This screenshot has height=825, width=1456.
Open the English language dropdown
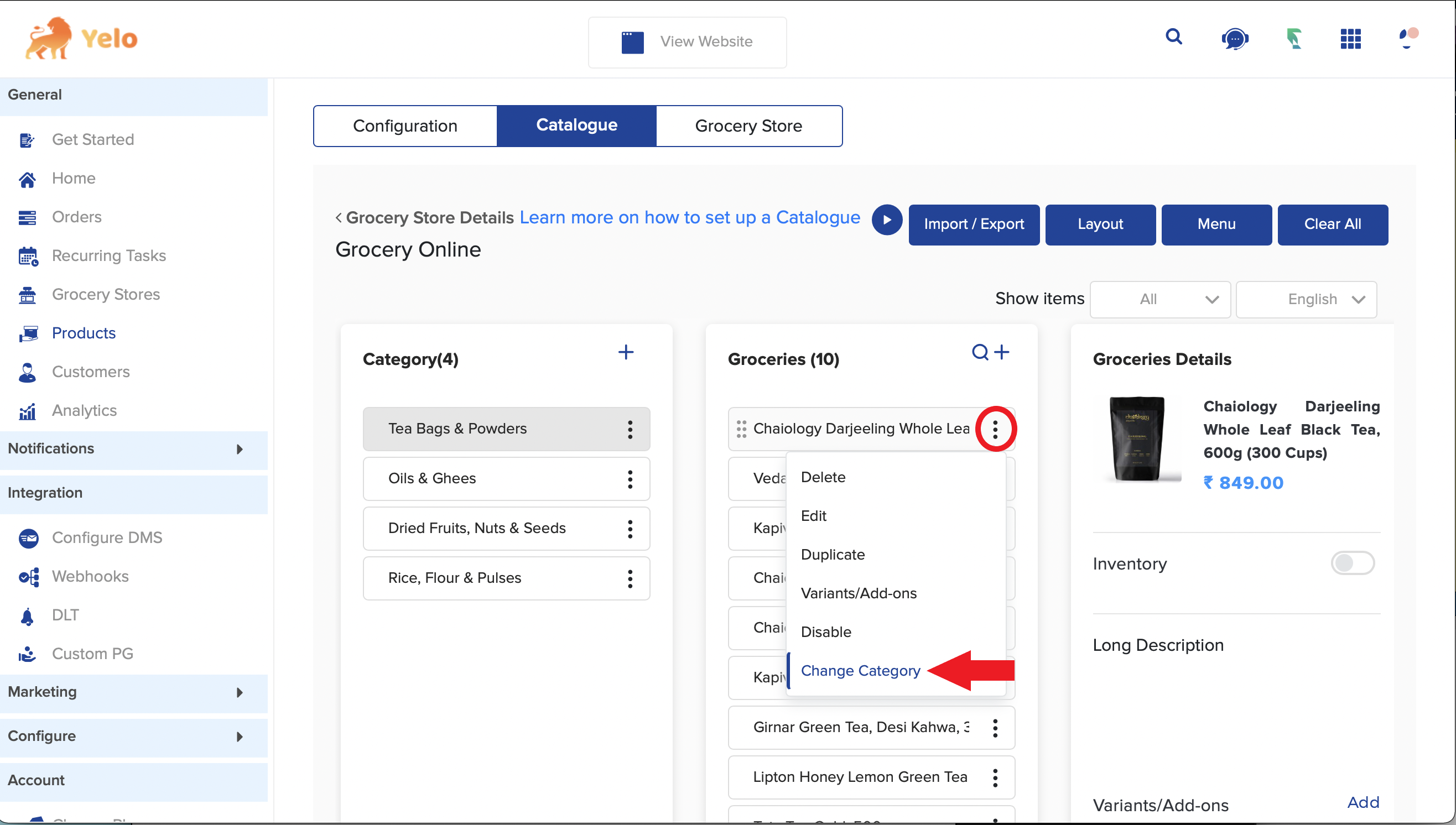coord(1306,299)
